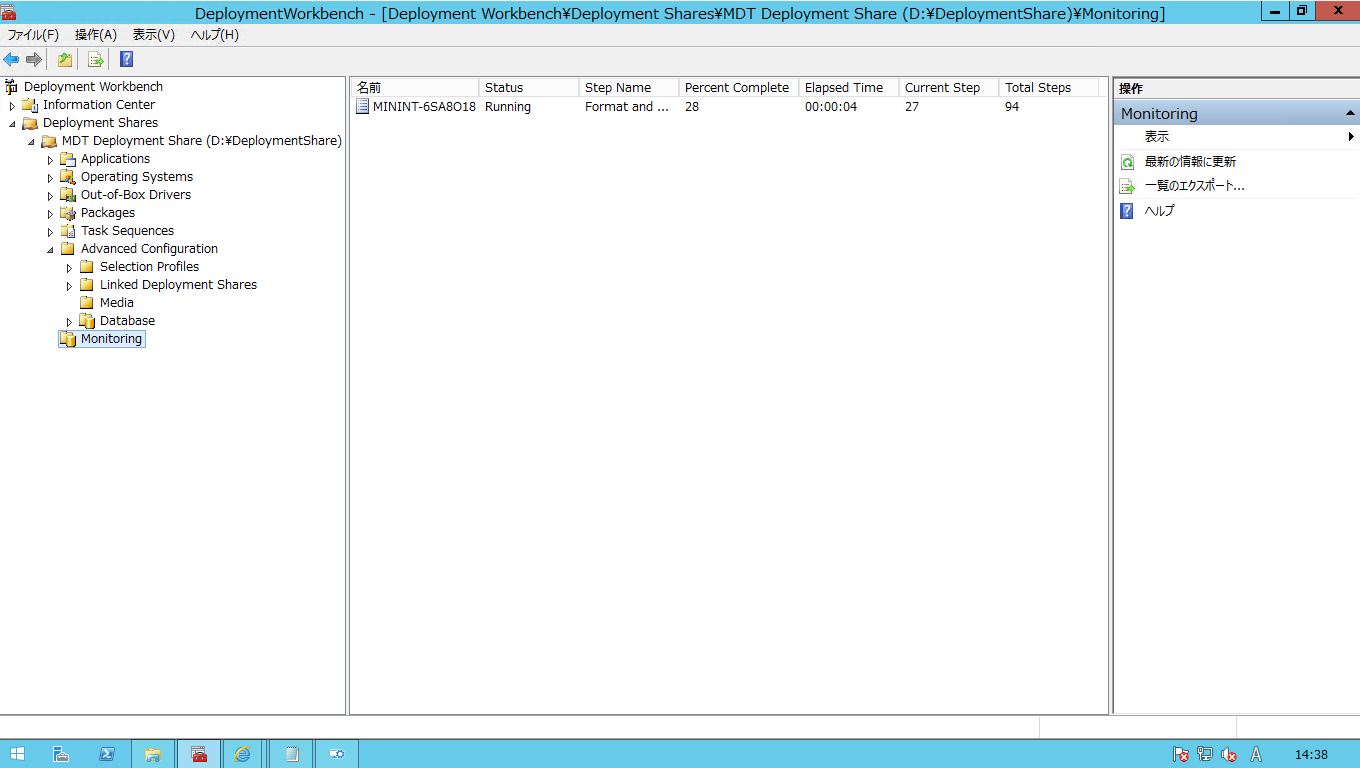Image resolution: width=1360 pixels, height=768 pixels.
Task: Click ヘルプ in the Actions pane
Action: tap(1159, 211)
